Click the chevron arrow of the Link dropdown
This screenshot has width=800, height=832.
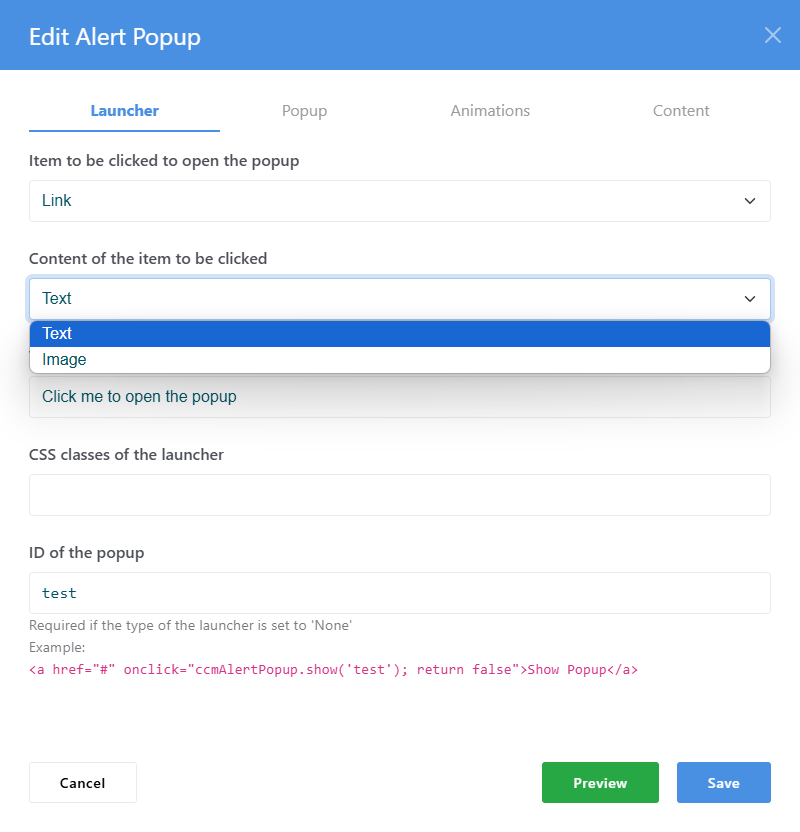pos(750,201)
